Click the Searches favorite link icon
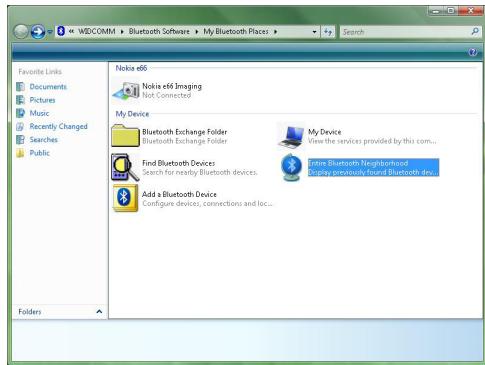 (20, 140)
